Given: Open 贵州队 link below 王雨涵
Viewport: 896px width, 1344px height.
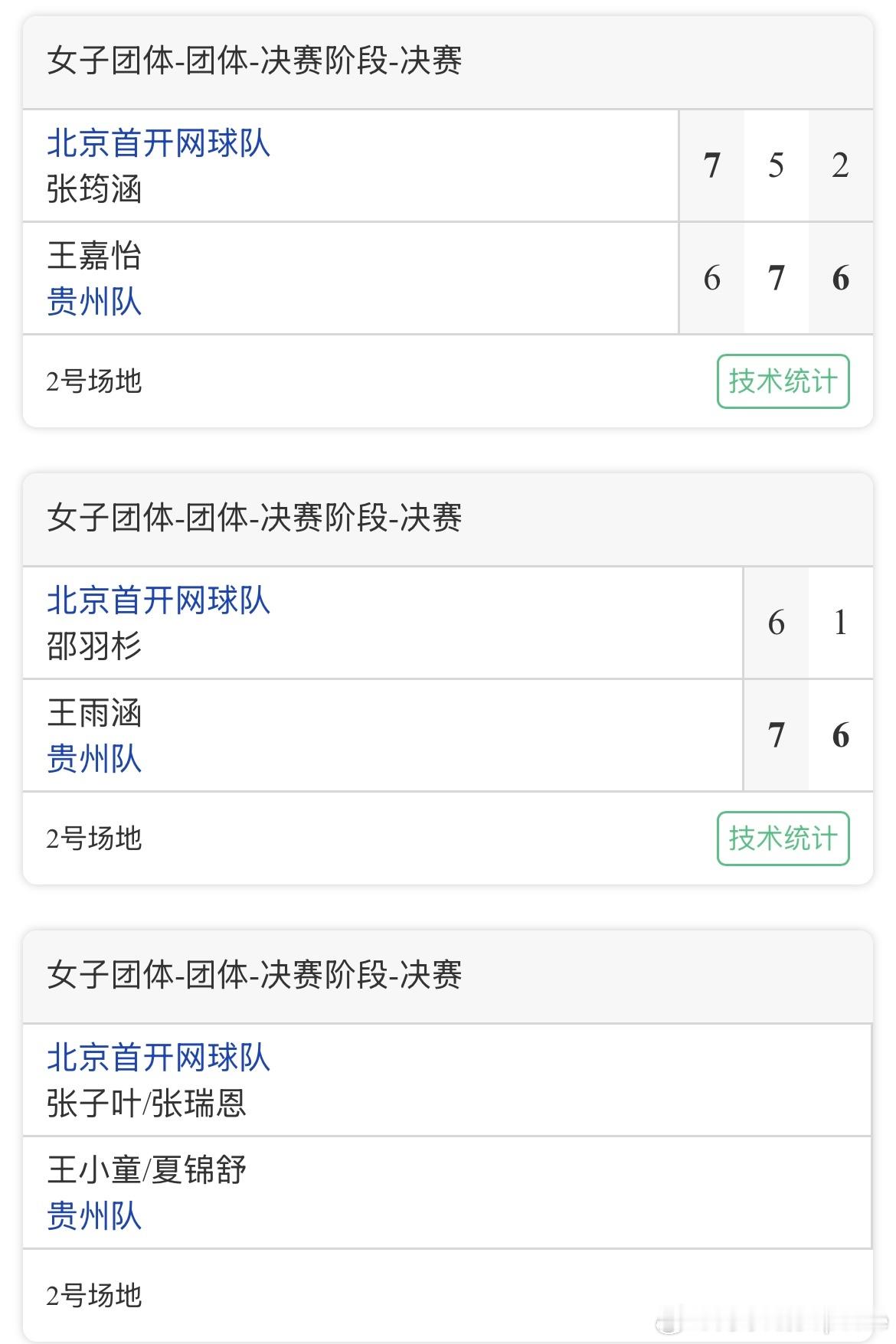Looking at the screenshot, I should point(94,758).
